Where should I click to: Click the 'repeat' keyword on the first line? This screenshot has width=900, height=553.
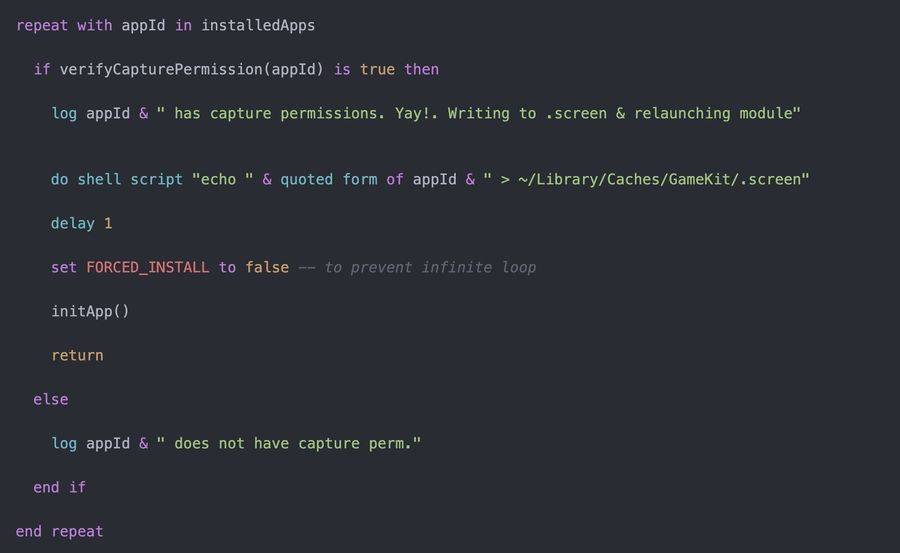coord(42,25)
